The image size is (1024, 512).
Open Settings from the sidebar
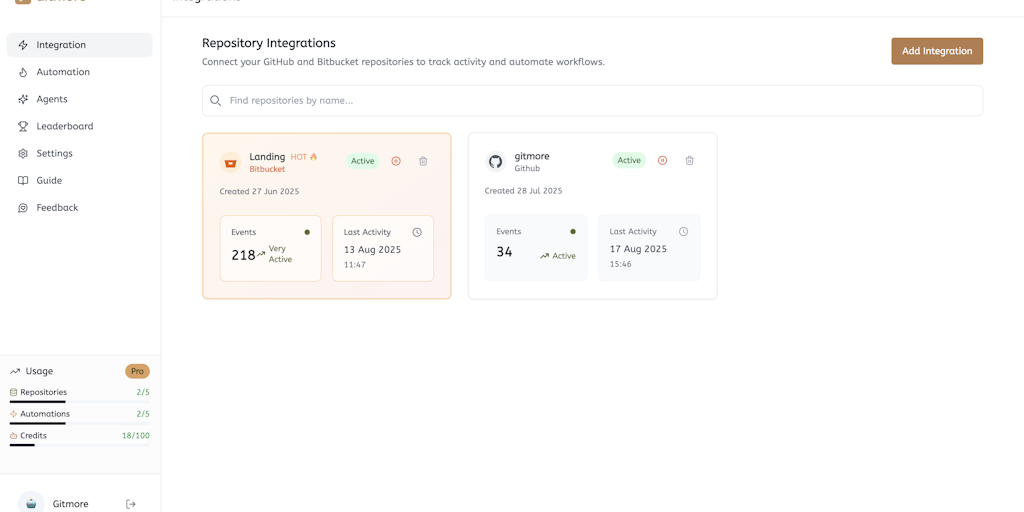click(55, 153)
